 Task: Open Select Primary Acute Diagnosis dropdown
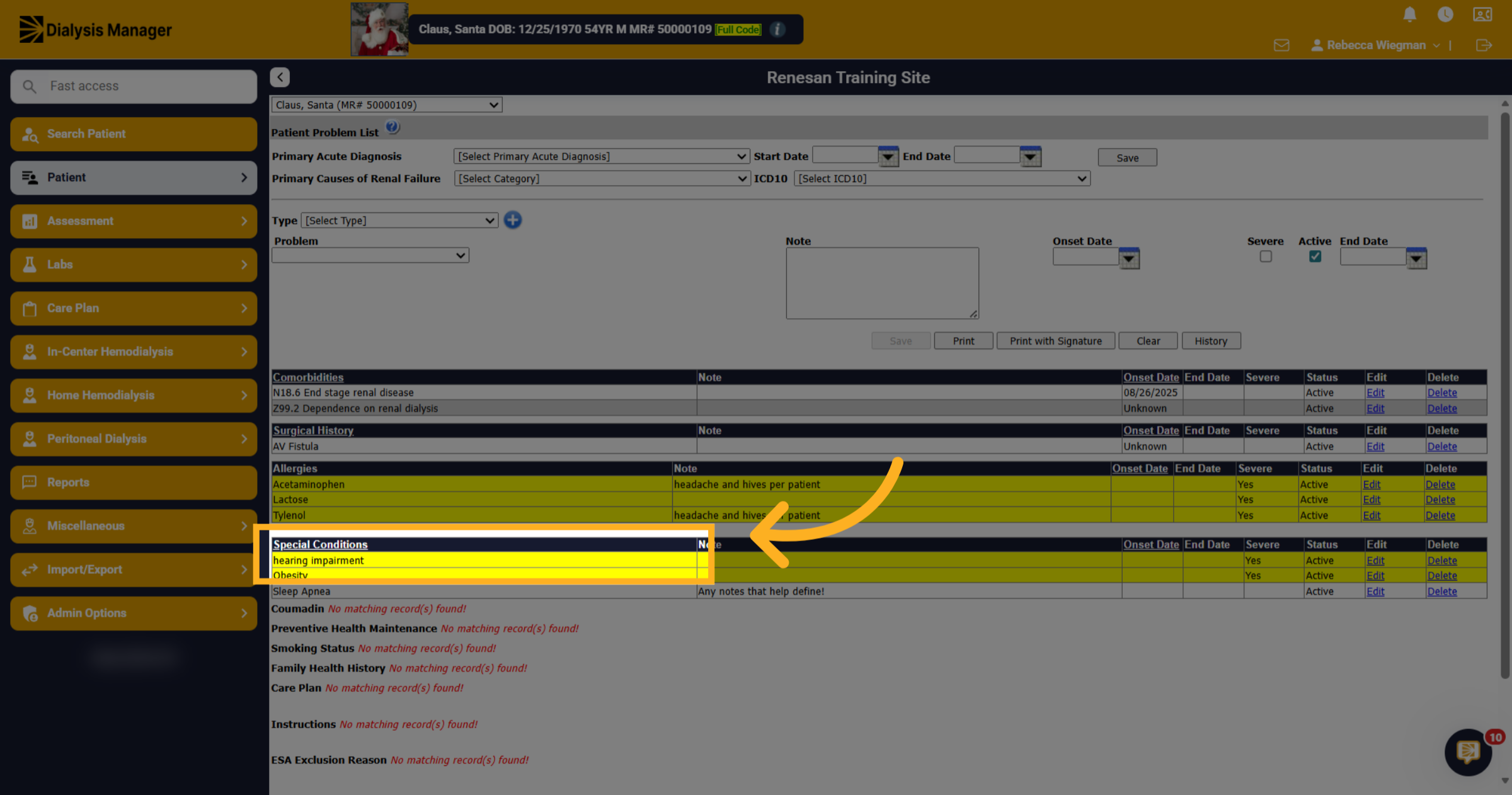click(602, 156)
